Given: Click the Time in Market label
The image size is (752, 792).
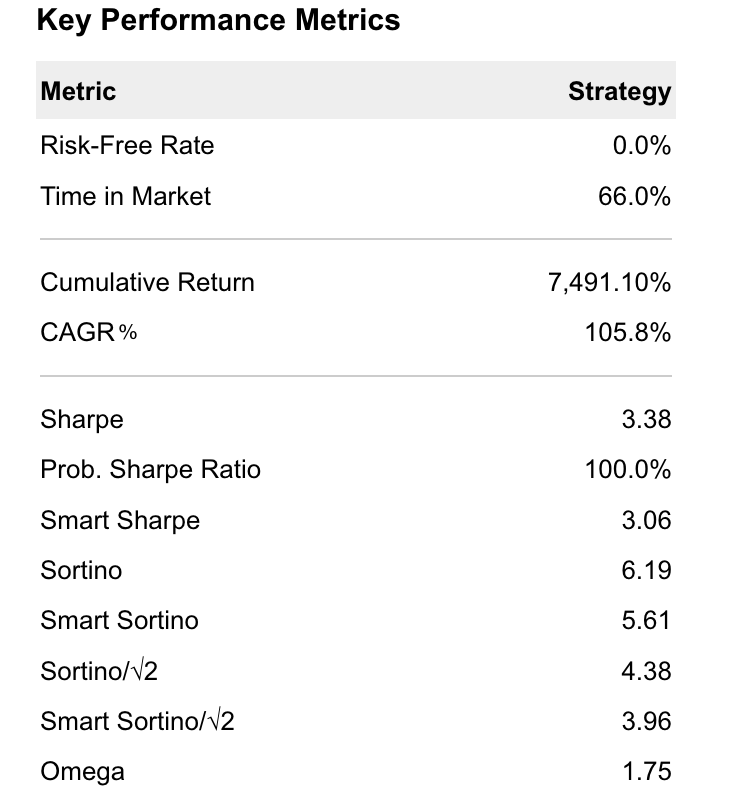Looking at the screenshot, I should [125, 195].
